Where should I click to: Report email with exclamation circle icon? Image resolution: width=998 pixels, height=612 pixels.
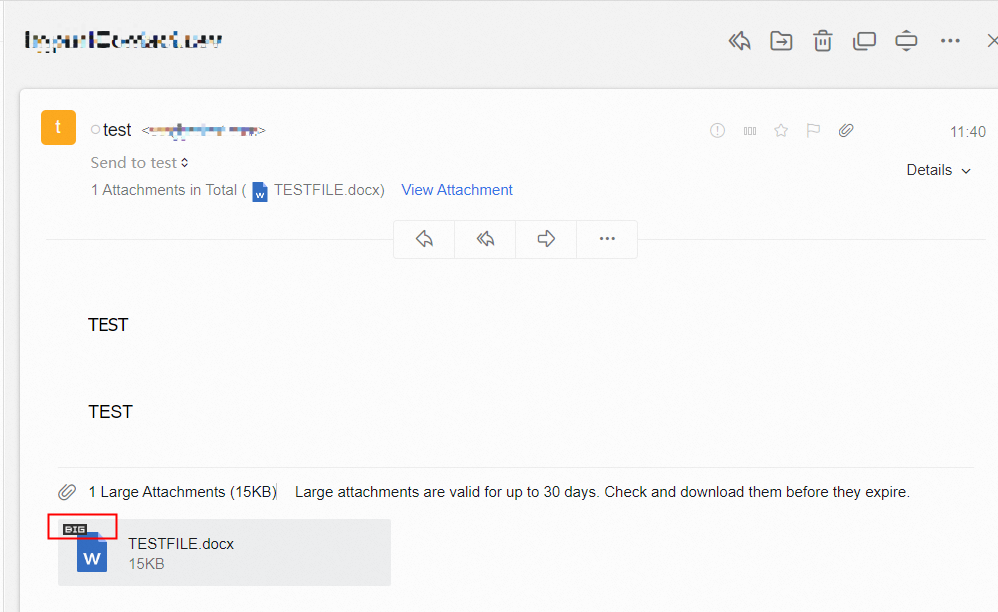(717, 130)
